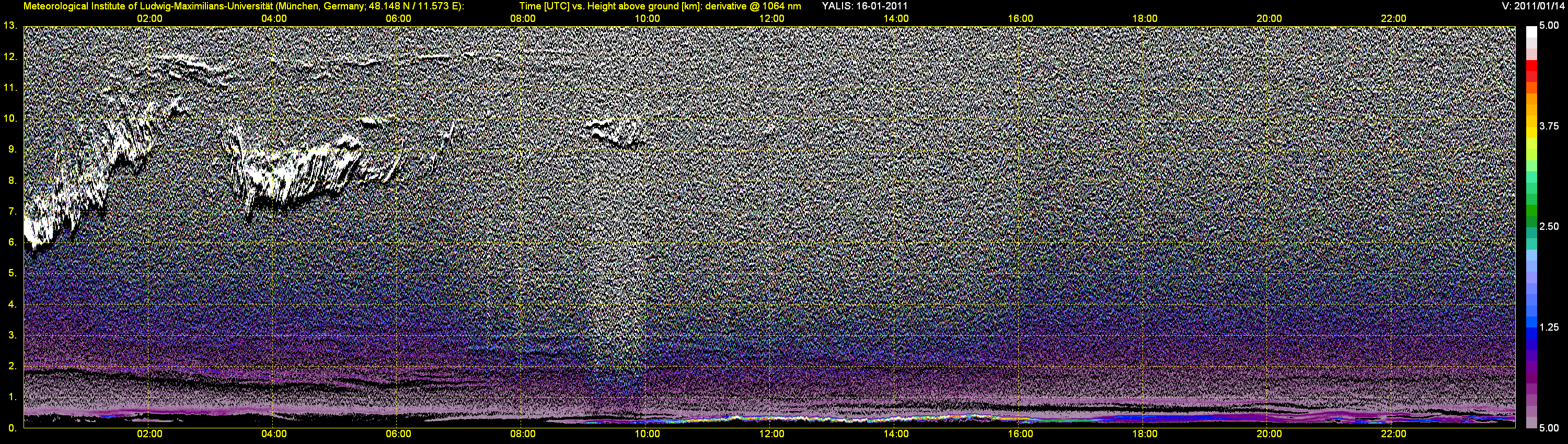Click the 4. height axis label

click(12, 304)
